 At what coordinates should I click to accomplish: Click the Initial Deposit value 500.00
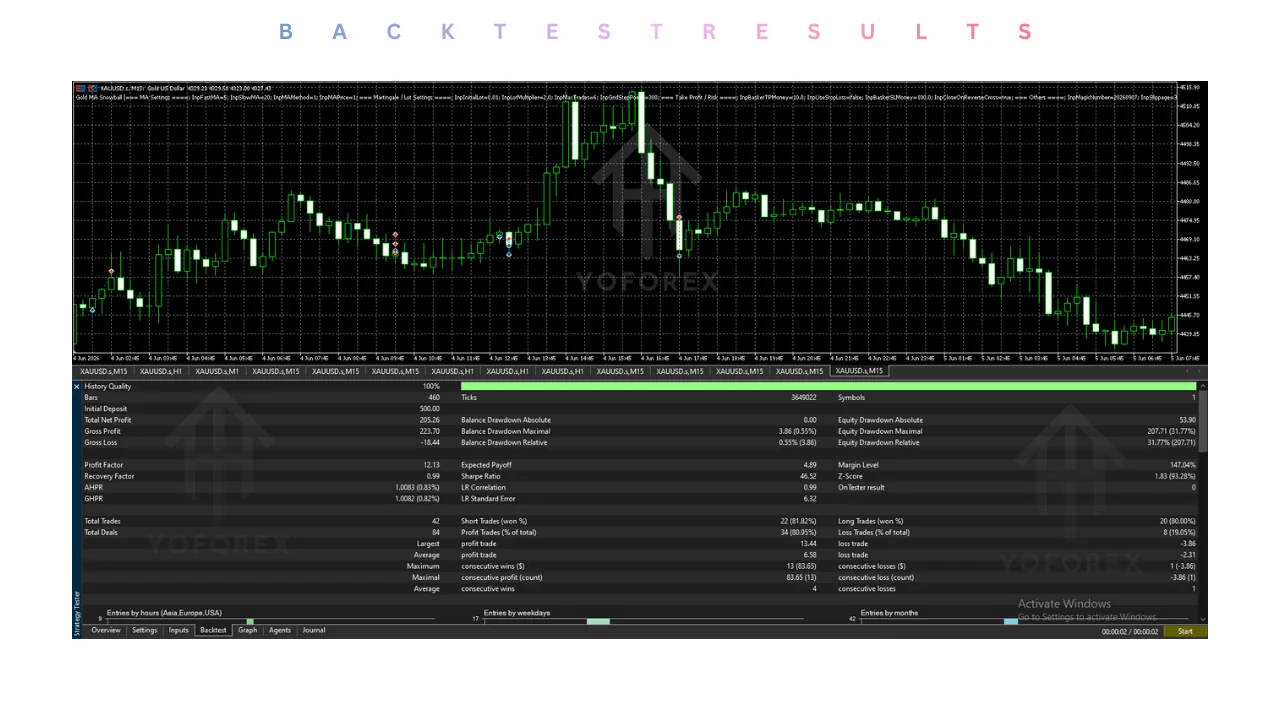coord(430,409)
